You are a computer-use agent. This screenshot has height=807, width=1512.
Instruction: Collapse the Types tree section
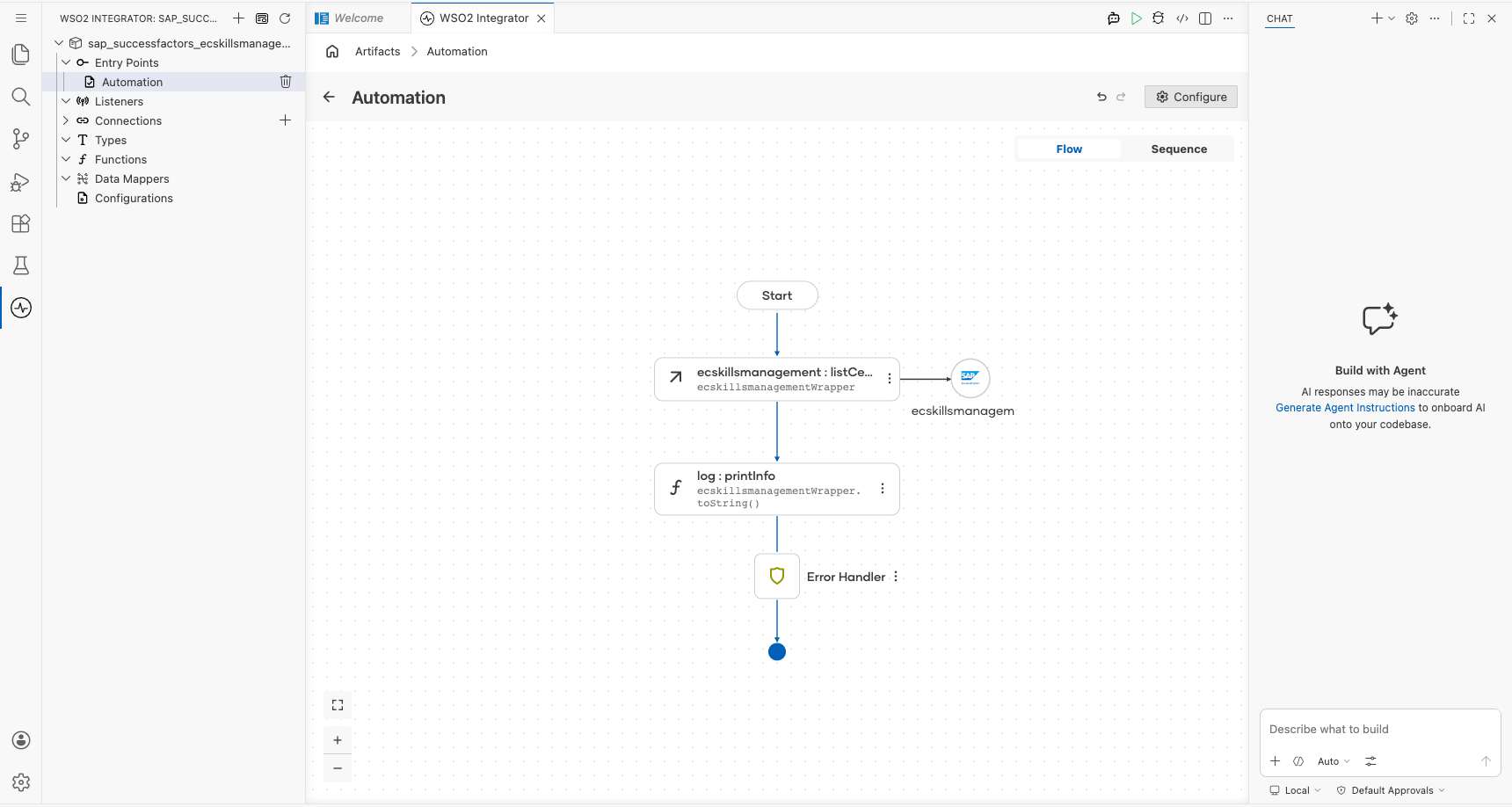[66, 140]
